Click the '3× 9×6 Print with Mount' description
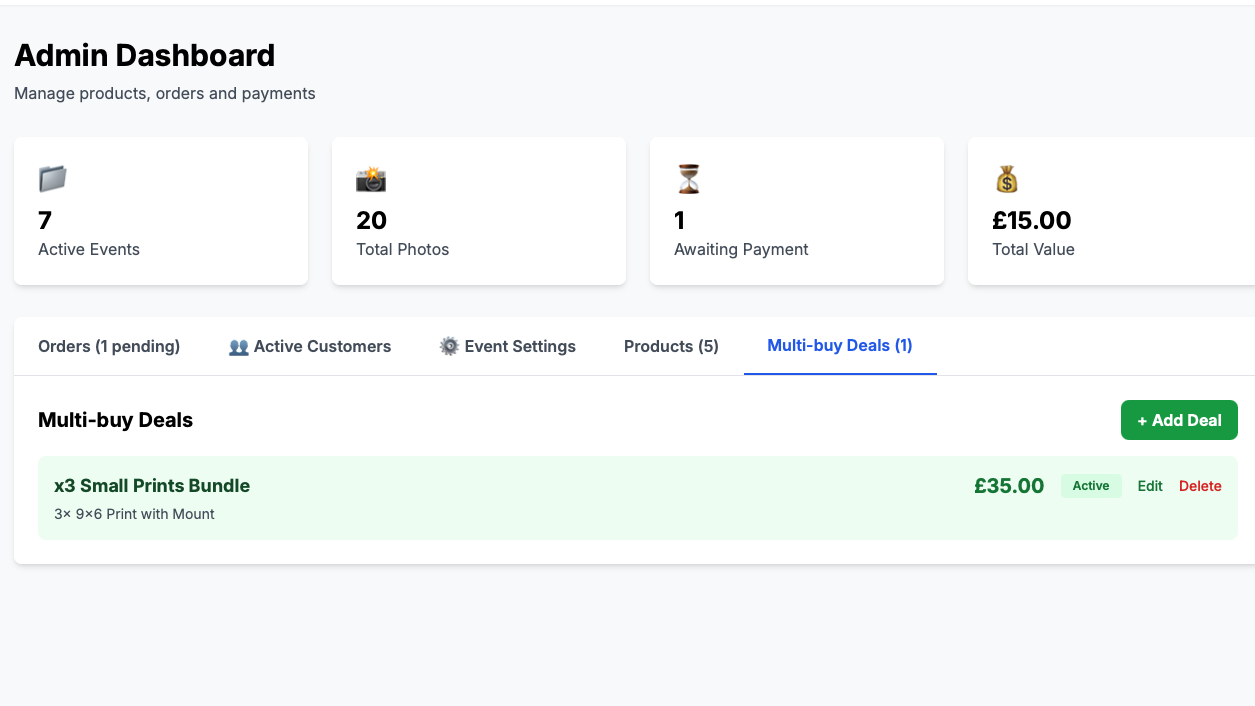This screenshot has width=1255, height=706. point(134,514)
